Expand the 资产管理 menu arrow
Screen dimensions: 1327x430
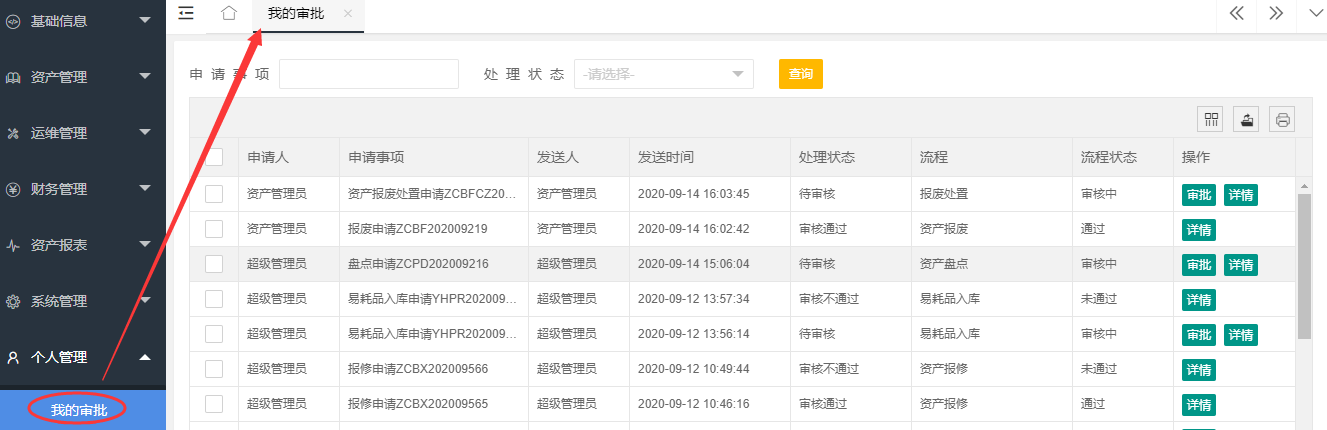[x=145, y=76]
